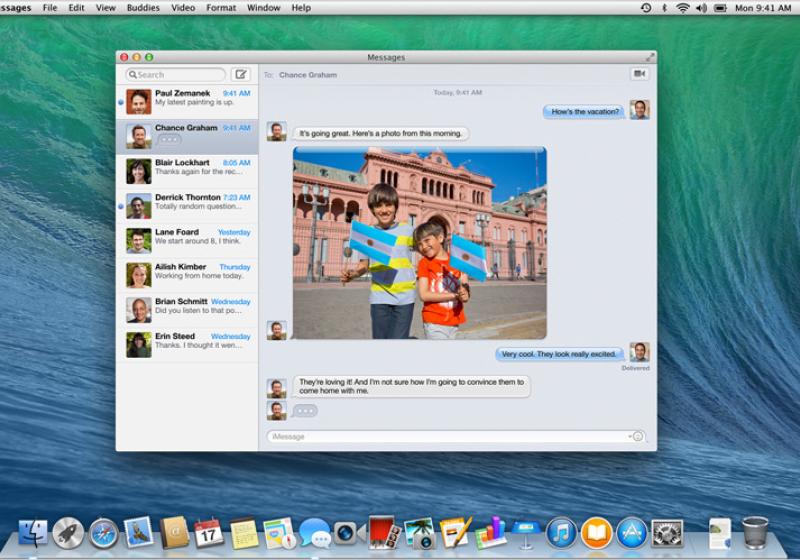
Task: Open Pages pen icon in Dock
Action: pyautogui.click(x=455, y=533)
